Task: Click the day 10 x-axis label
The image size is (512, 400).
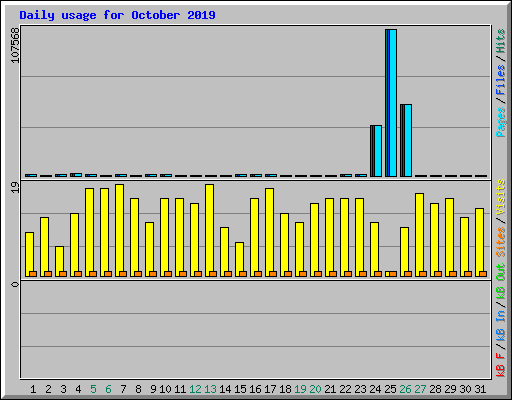Action: pos(165,389)
